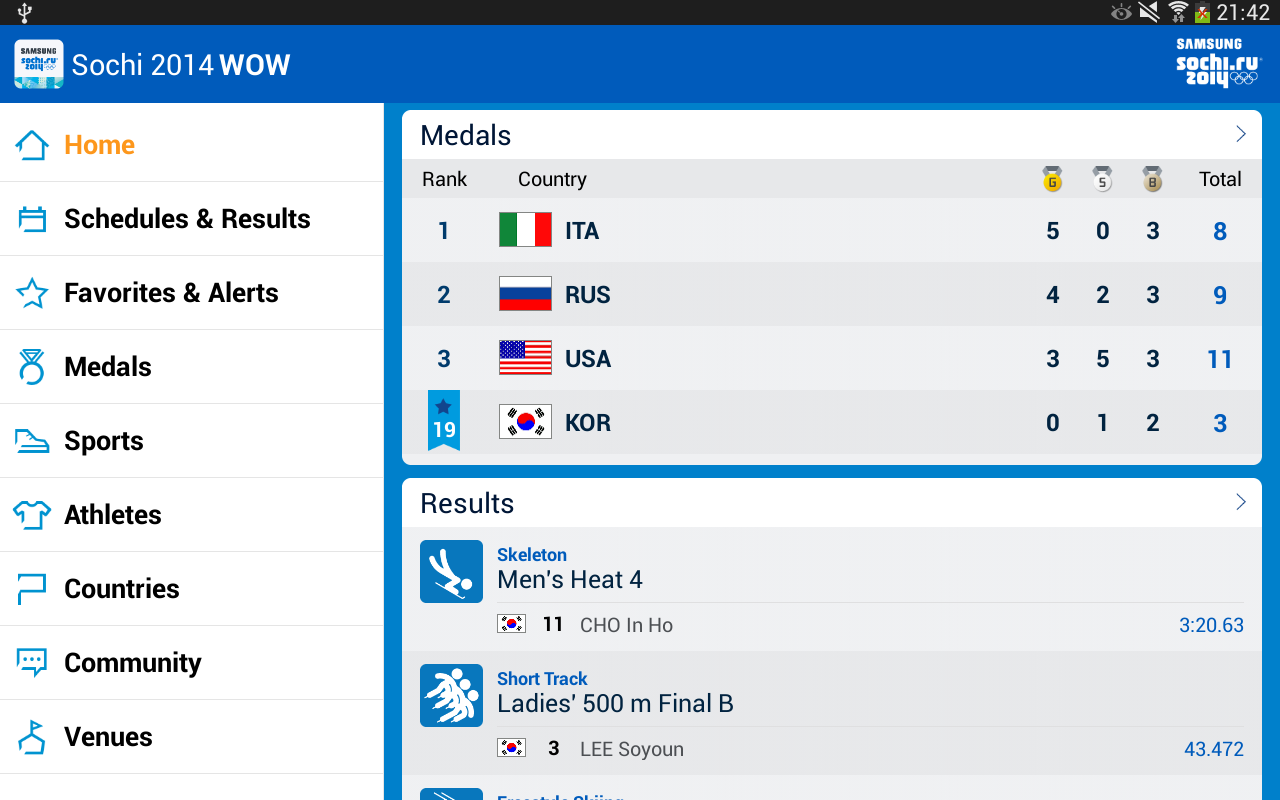This screenshot has height=800, width=1280.
Task: Open the Short Track sport link
Action: coord(542,679)
